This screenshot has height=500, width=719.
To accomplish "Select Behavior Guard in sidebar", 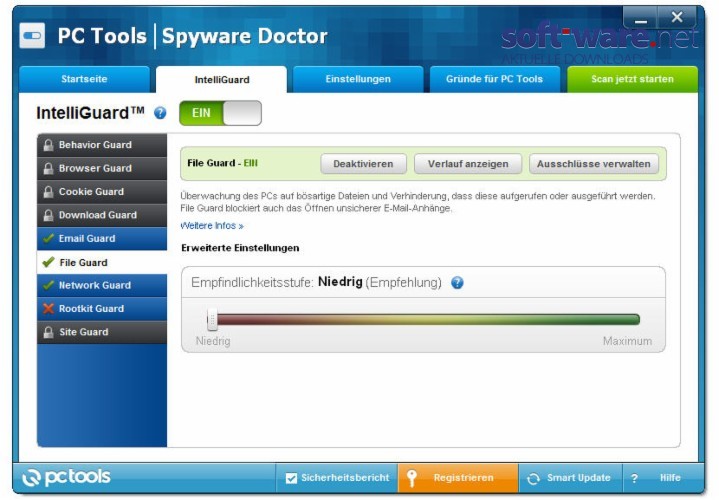I will [102, 145].
